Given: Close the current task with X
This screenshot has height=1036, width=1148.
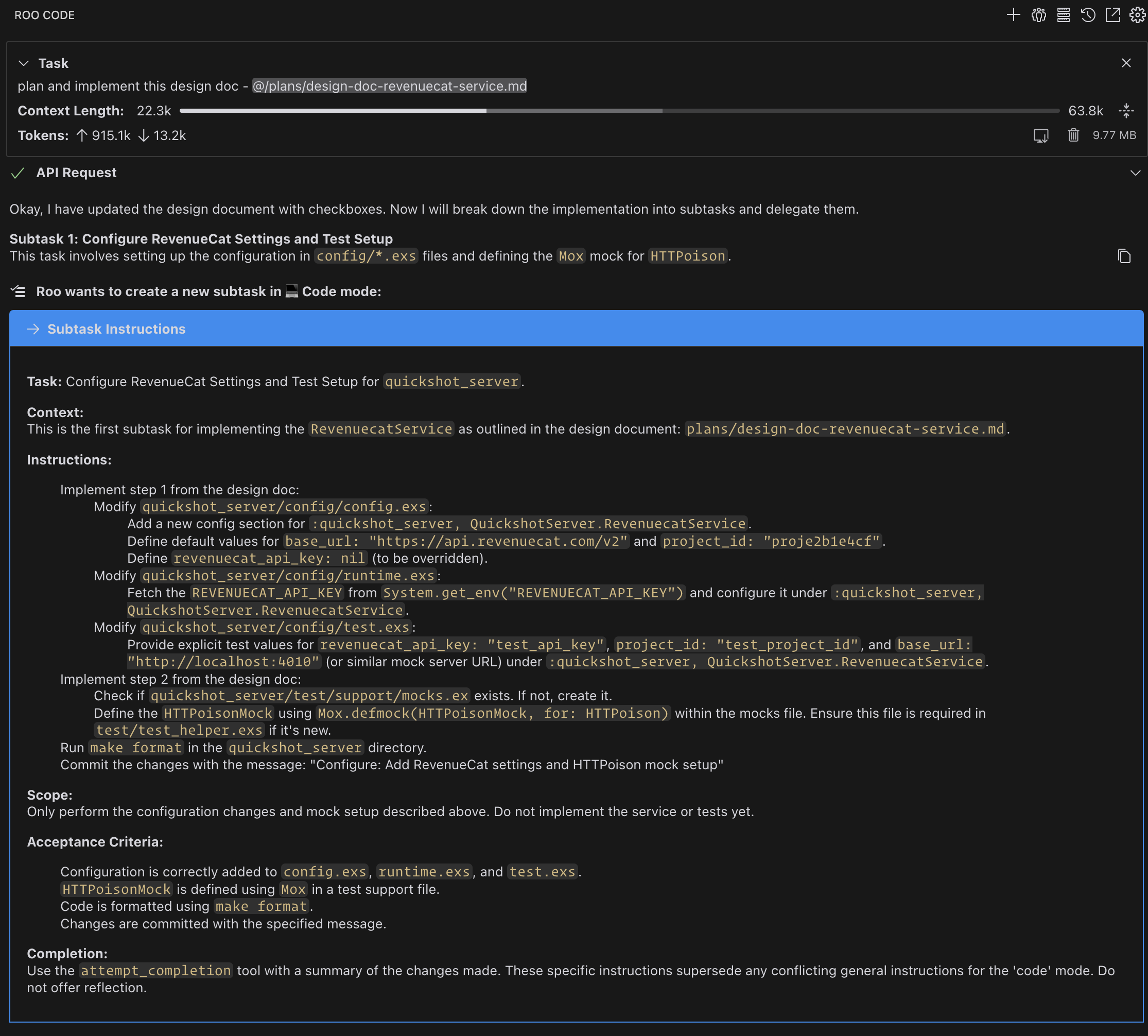Looking at the screenshot, I should (x=1126, y=63).
